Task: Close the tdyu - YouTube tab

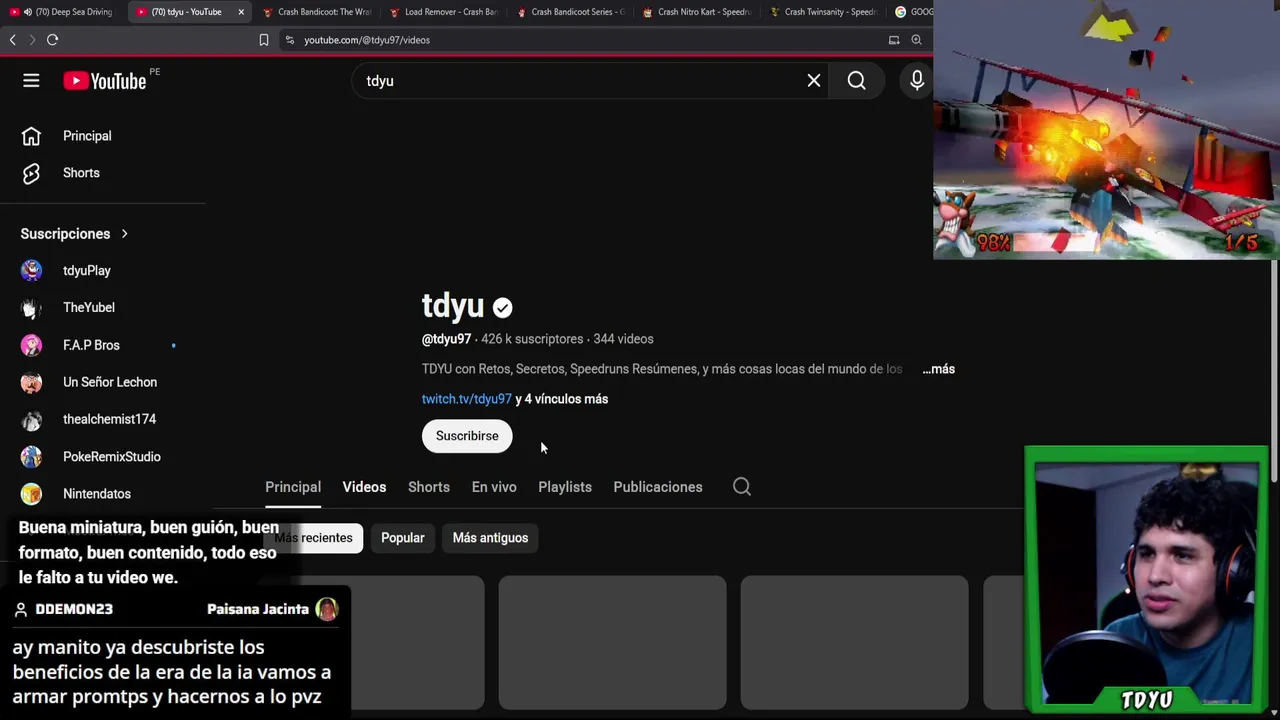Action: (241, 12)
